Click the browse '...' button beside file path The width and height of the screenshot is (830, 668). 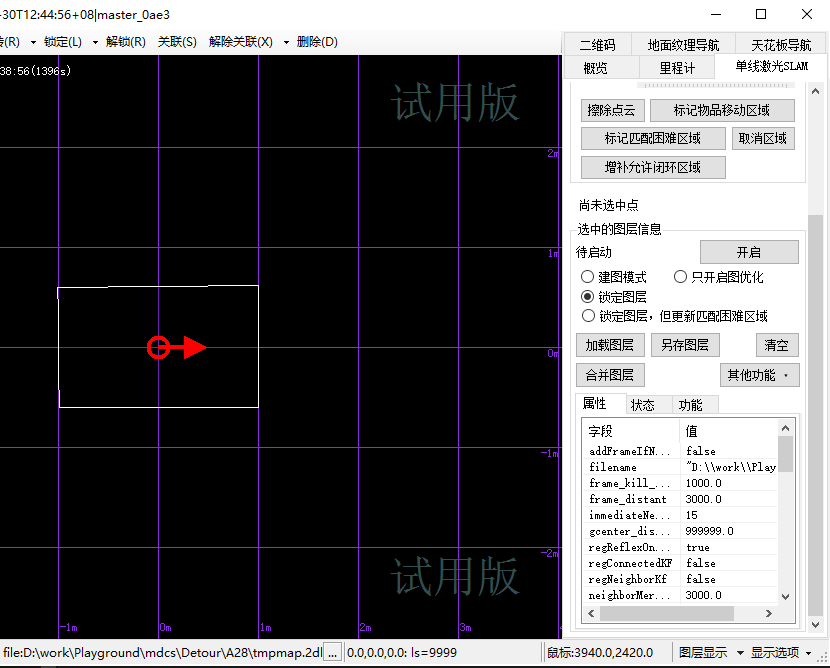(x=333, y=652)
